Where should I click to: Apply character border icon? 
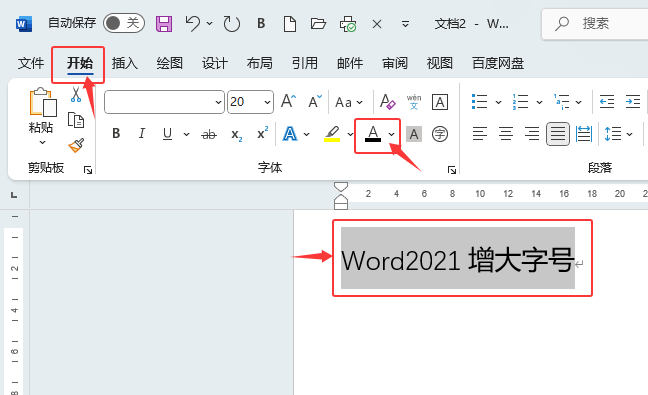[440, 102]
